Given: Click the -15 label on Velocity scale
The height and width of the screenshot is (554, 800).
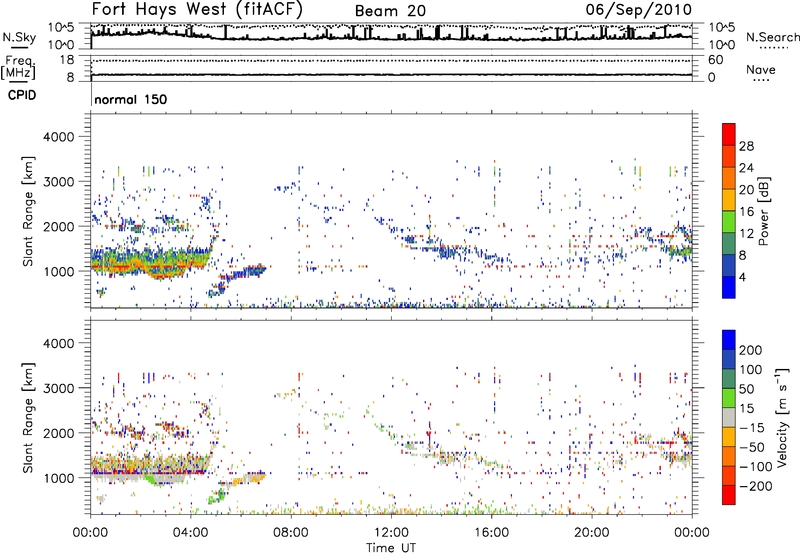Looking at the screenshot, I should coord(751,428).
